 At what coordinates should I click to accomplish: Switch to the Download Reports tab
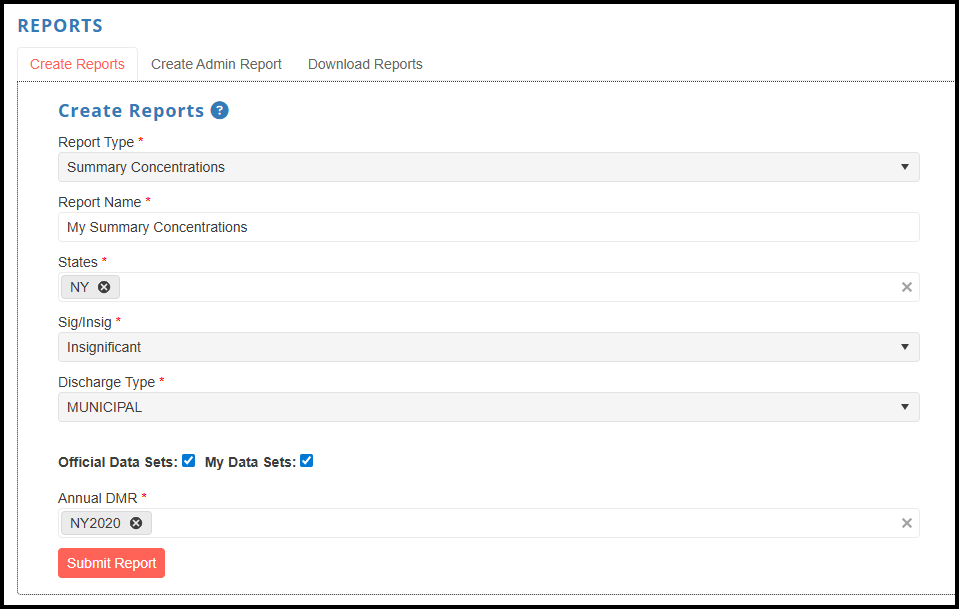pyautogui.click(x=365, y=64)
